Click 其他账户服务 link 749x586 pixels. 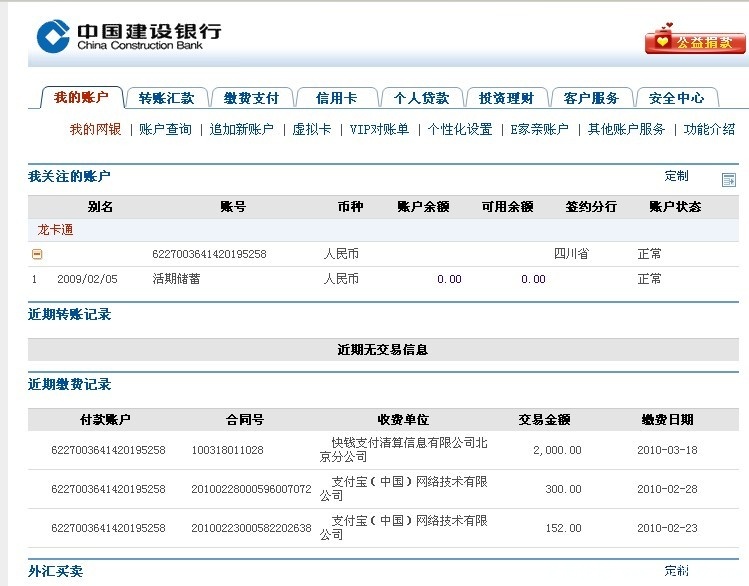point(626,129)
